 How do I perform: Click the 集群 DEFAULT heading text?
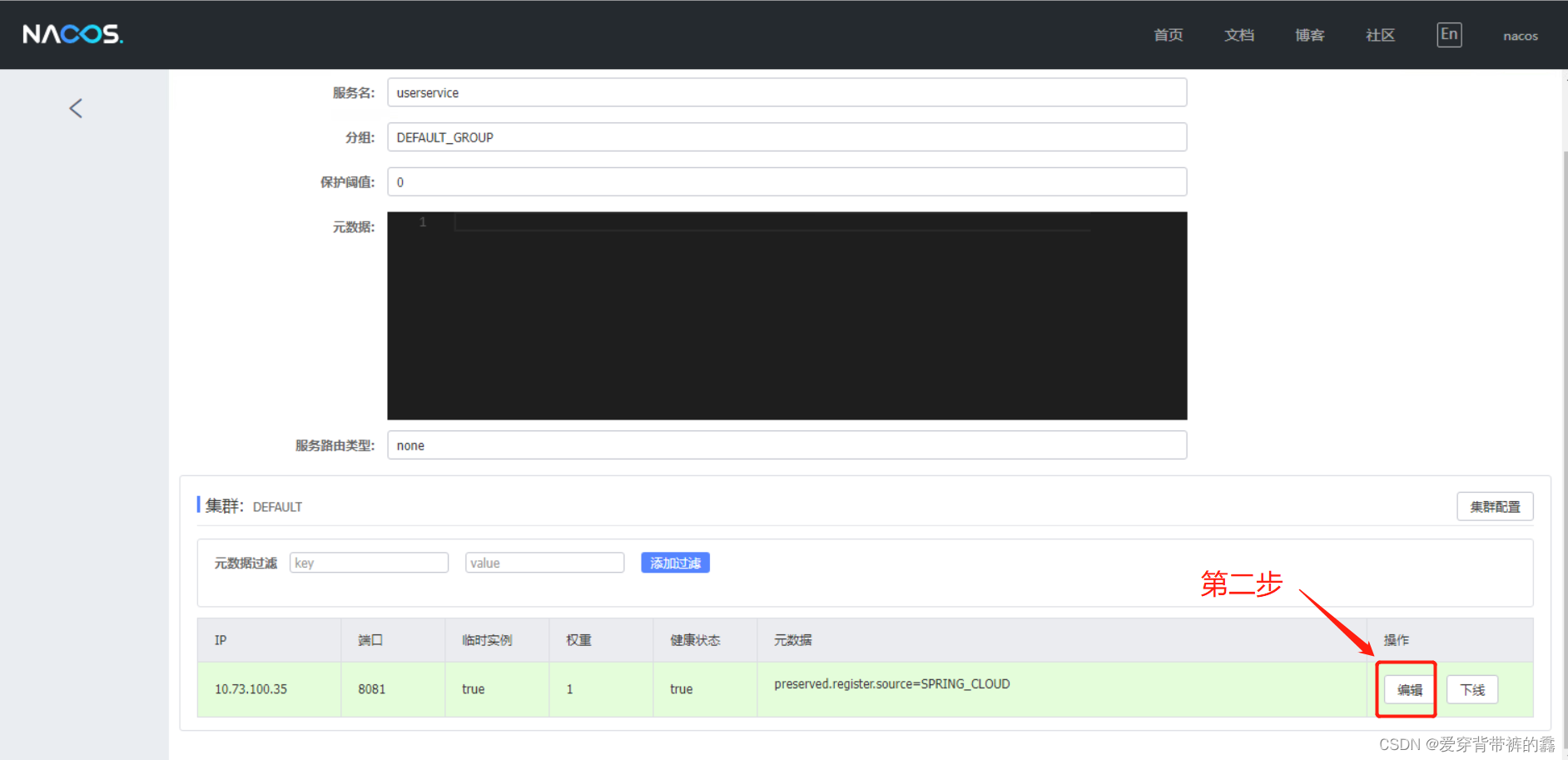254,506
